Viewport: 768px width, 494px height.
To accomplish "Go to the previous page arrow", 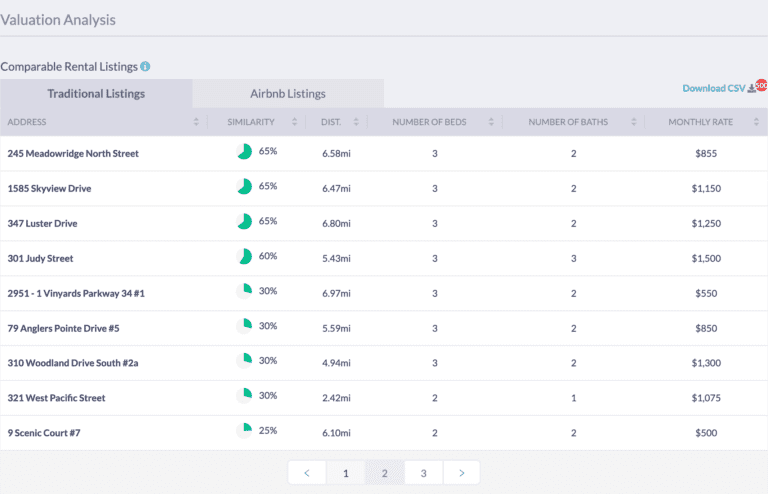I will tap(307, 473).
